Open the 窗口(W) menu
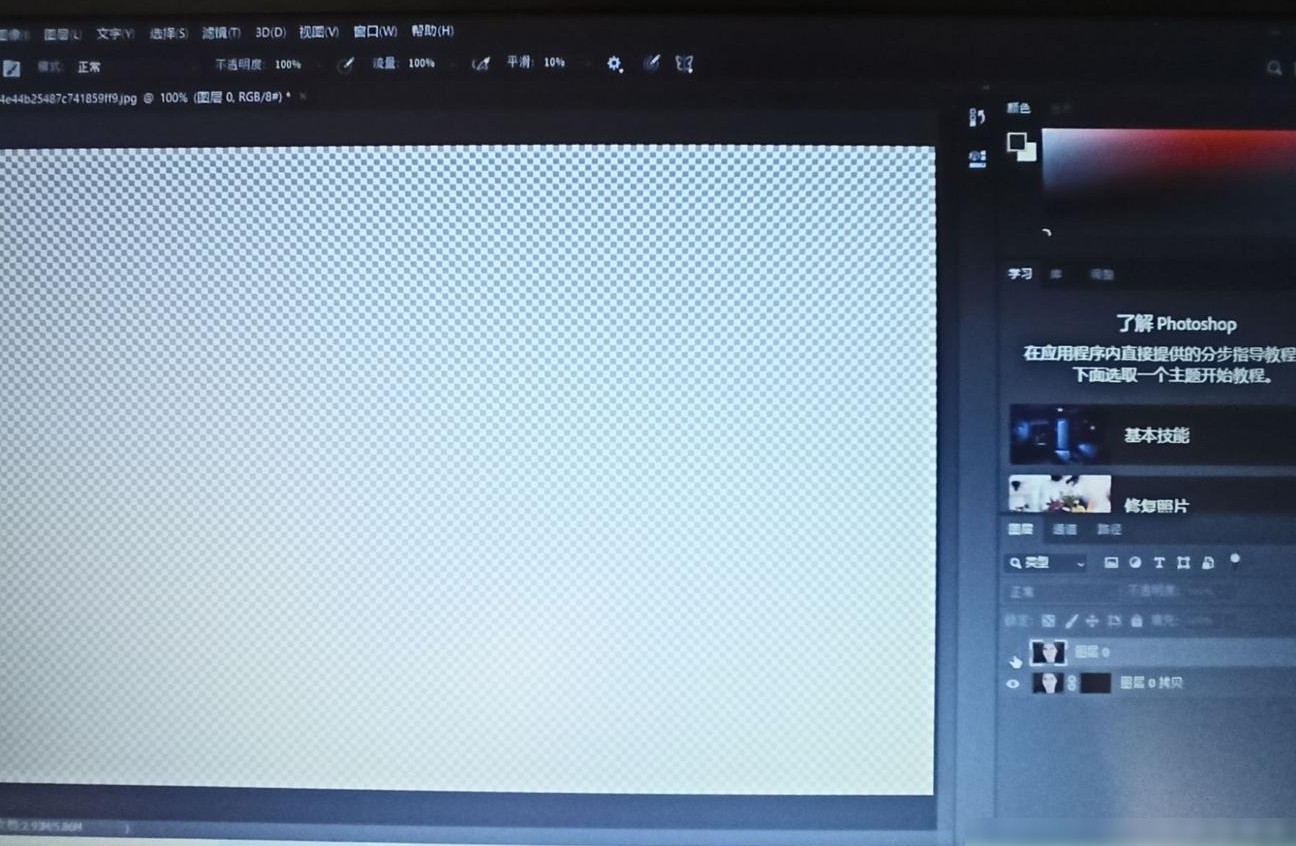The width and height of the screenshot is (1296, 846). 375,31
